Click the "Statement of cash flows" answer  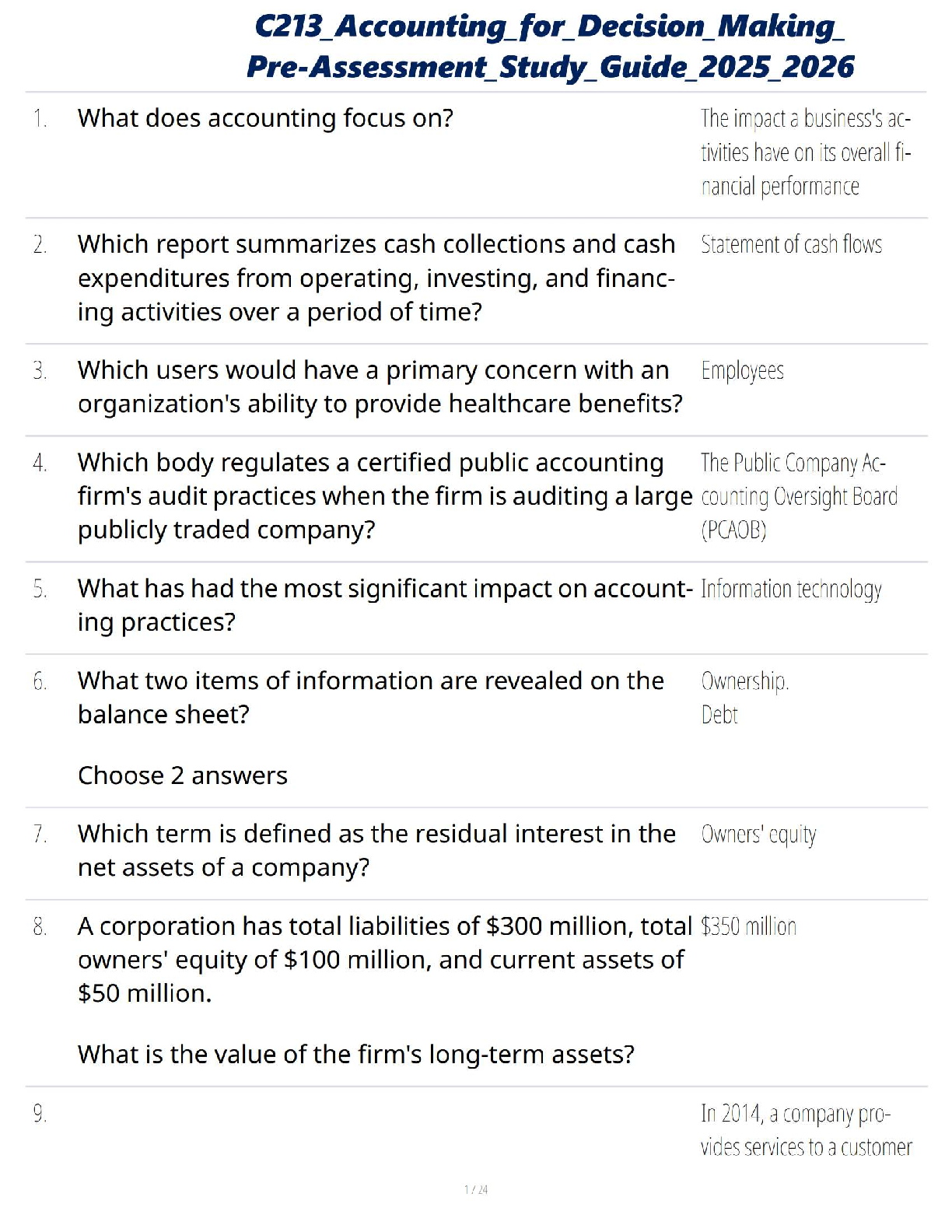(x=791, y=245)
